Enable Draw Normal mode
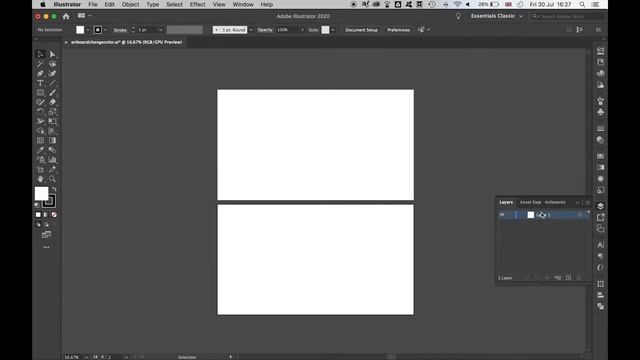 coord(38,224)
